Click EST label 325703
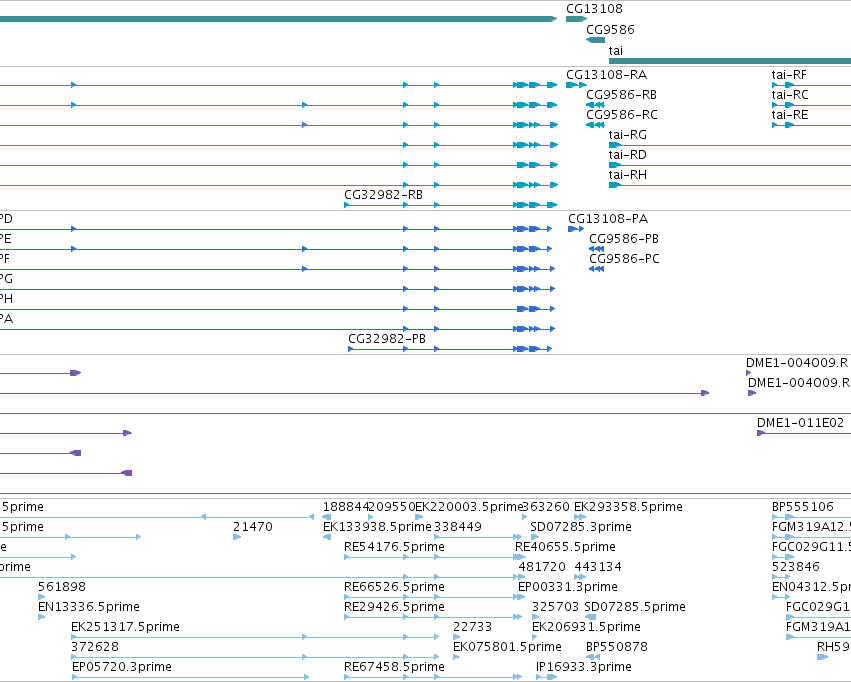Image resolution: width=851 pixels, height=682 pixels. click(555, 607)
